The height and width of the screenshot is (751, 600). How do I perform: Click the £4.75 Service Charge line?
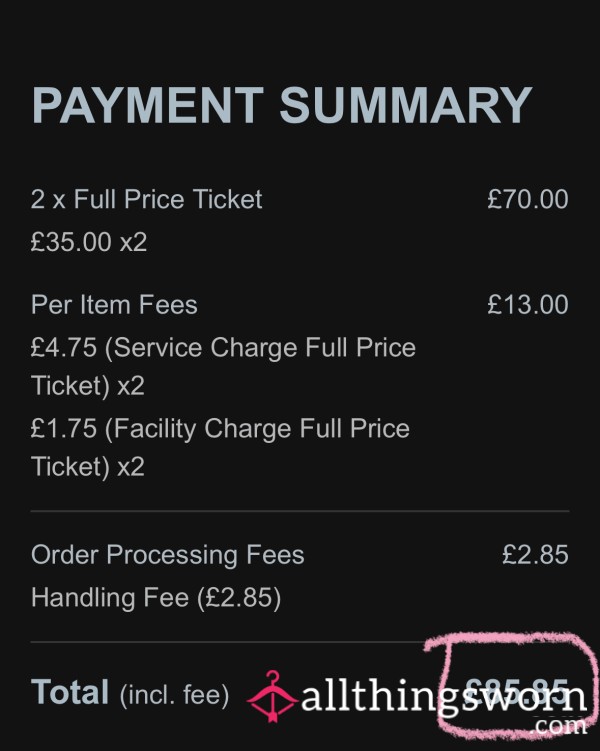pos(223,366)
